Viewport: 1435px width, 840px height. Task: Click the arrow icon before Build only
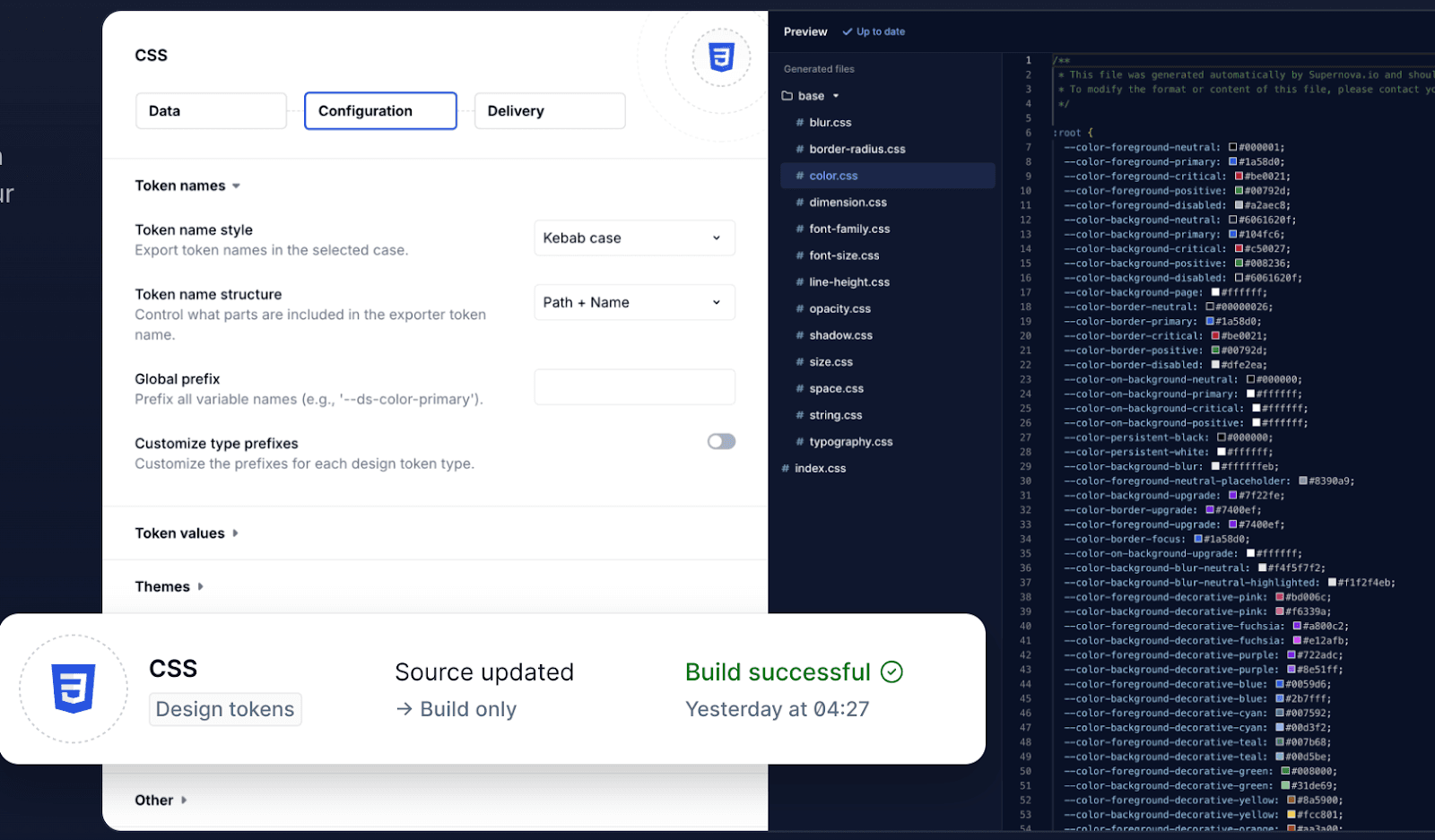(x=404, y=709)
